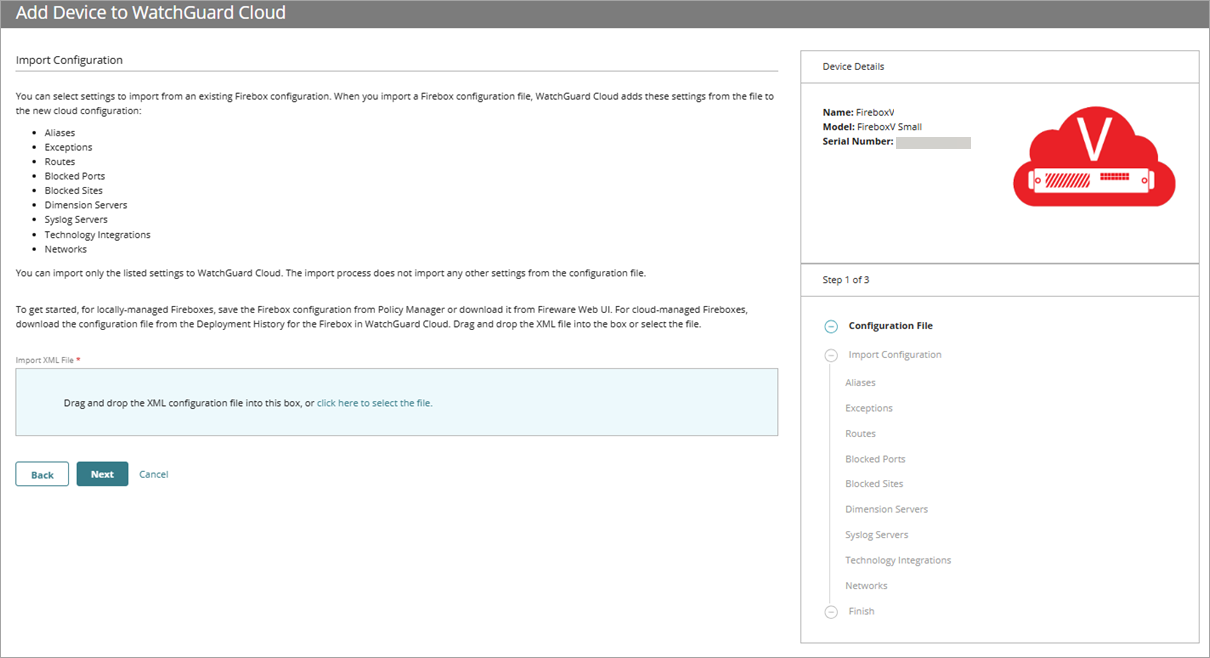Click the 'Import Configuration' section heading

pos(69,60)
